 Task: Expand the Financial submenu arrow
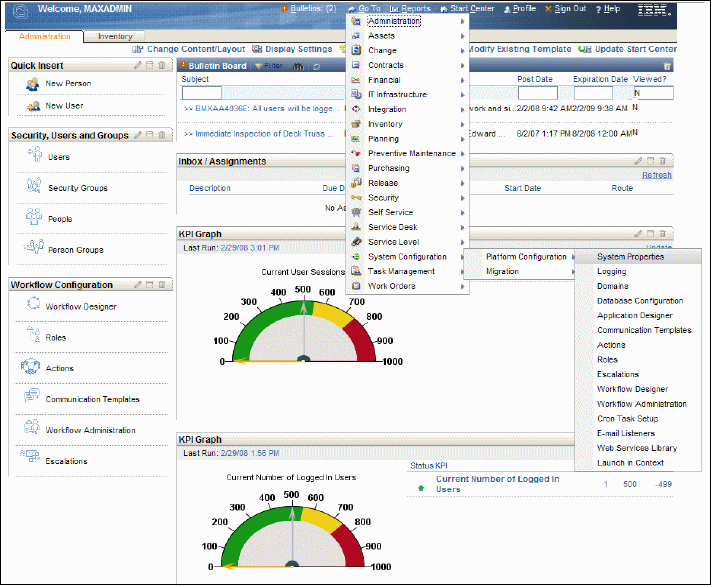[463, 80]
